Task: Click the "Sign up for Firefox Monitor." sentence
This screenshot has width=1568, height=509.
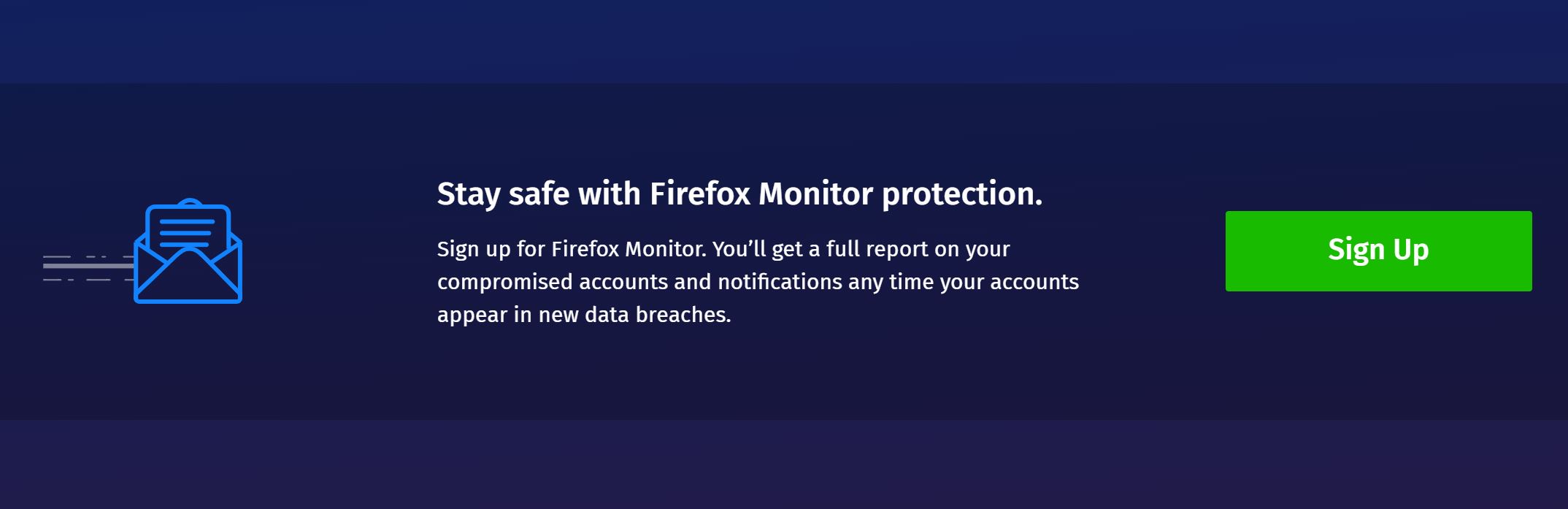Action: coord(572,249)
